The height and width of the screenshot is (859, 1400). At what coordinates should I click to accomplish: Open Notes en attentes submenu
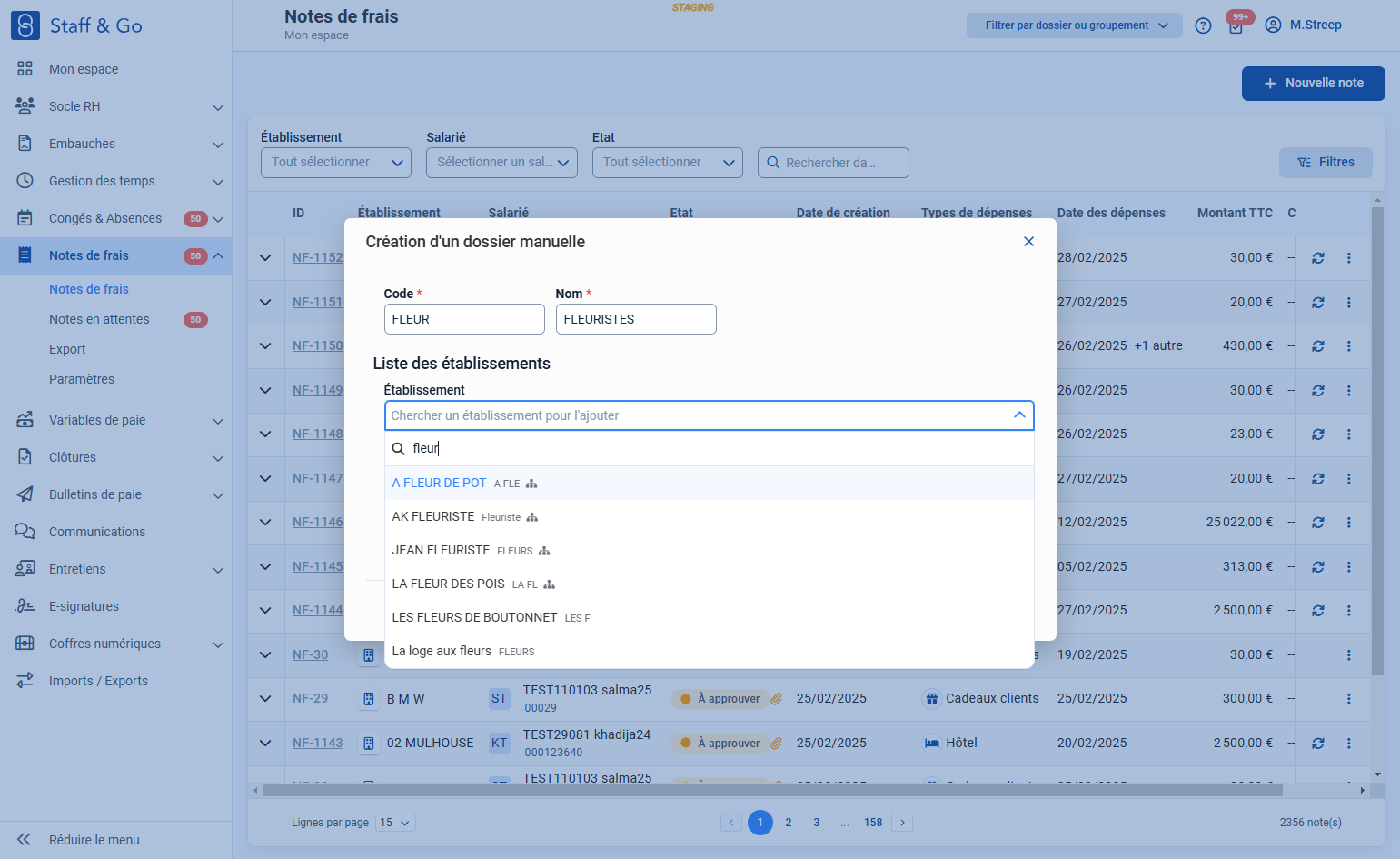99,319
